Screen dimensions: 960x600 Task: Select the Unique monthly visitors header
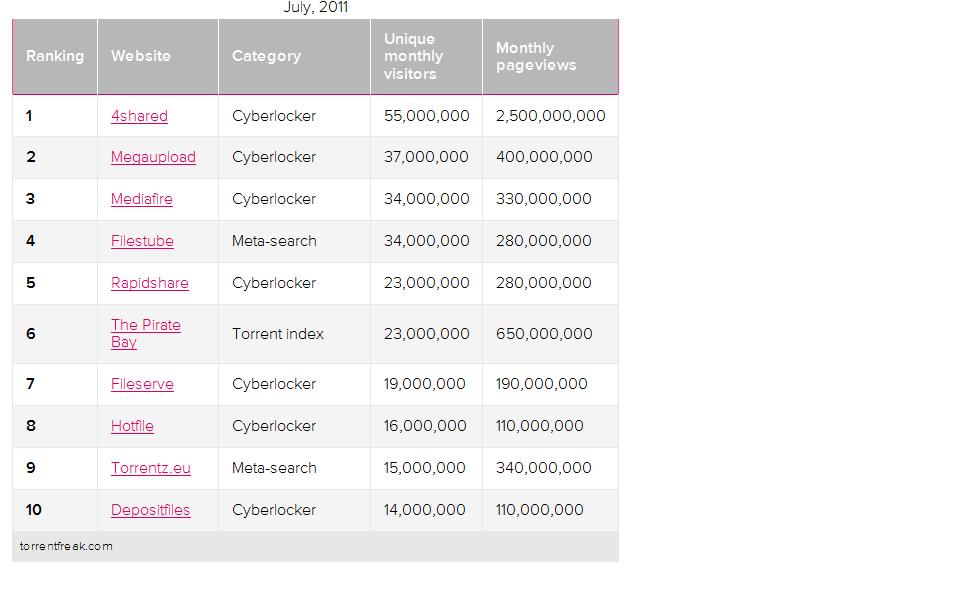[413, 56]
